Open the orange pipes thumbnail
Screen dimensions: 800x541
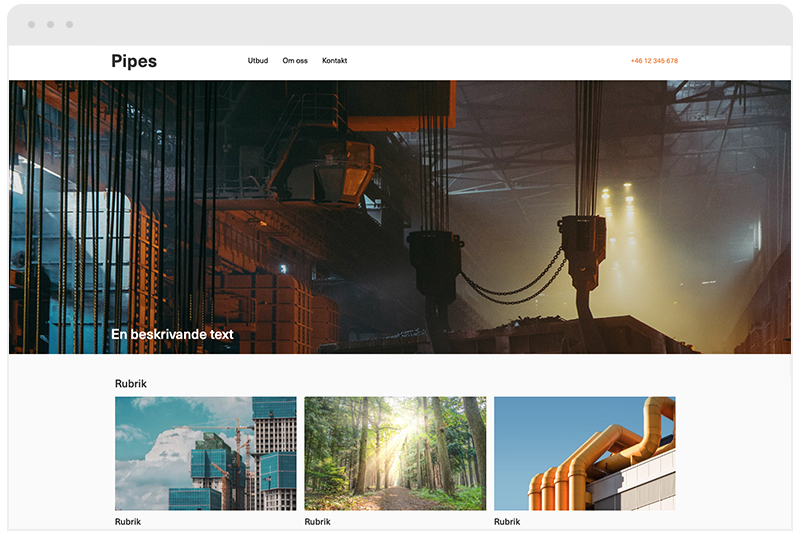point(585,454)
